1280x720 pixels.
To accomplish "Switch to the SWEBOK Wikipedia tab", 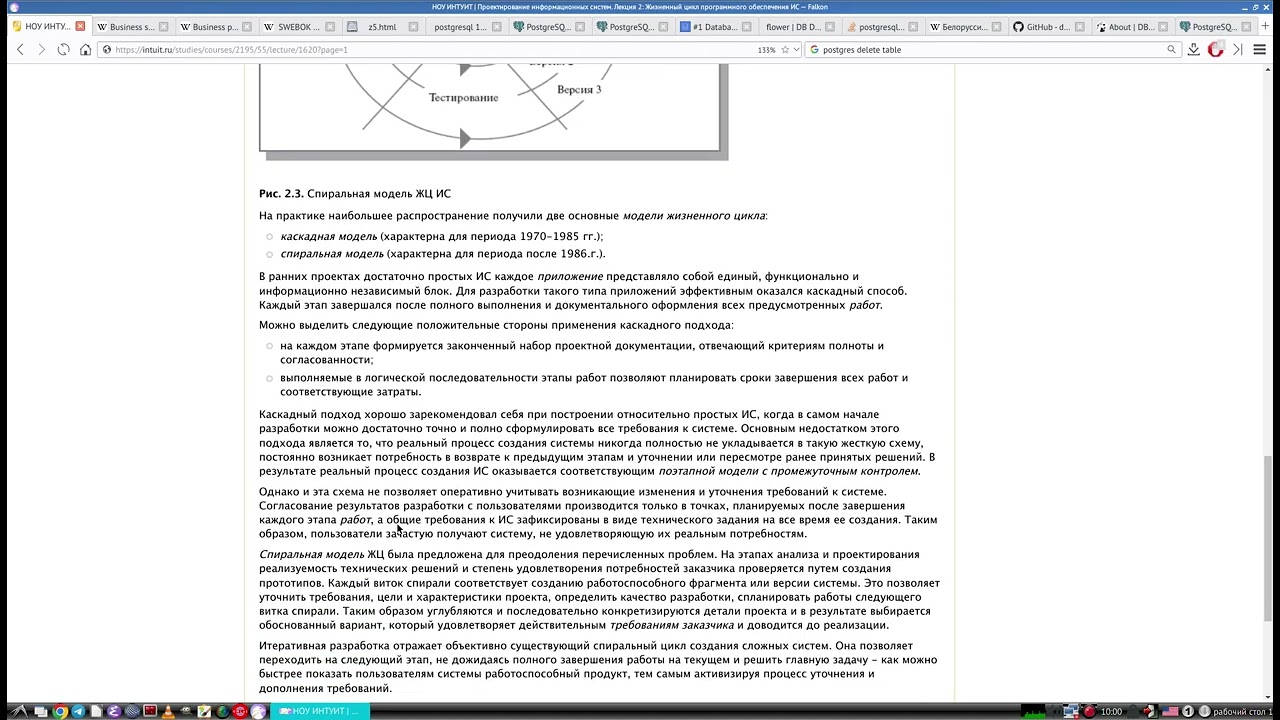I will [x=298, y=27].
